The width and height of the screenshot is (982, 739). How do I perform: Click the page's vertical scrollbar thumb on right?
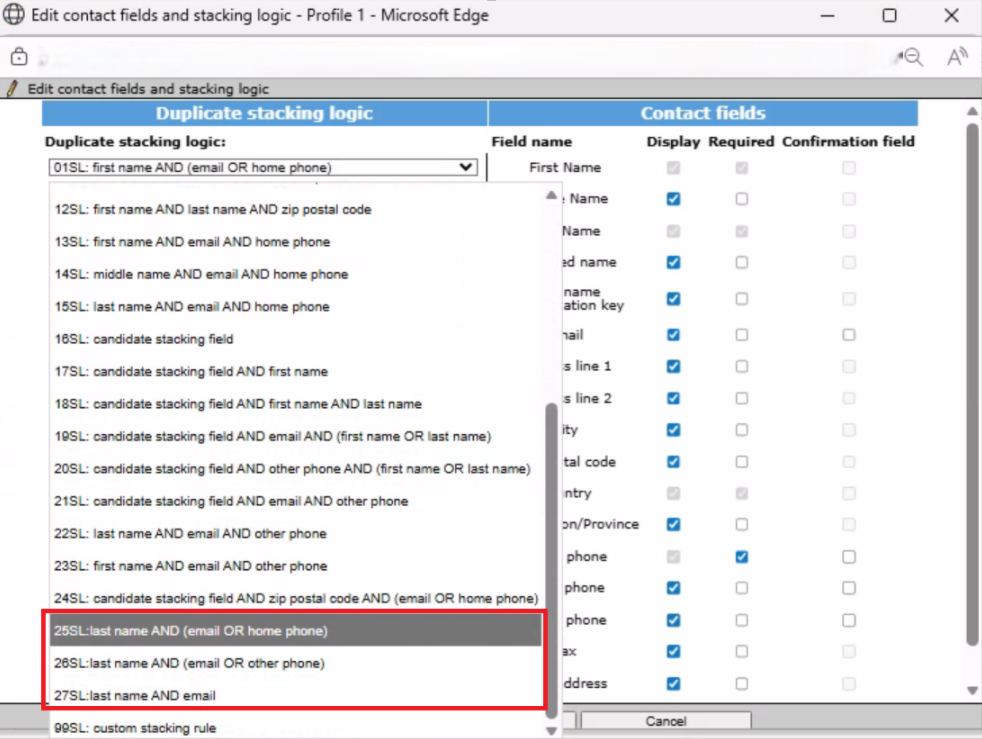[972, 380]
